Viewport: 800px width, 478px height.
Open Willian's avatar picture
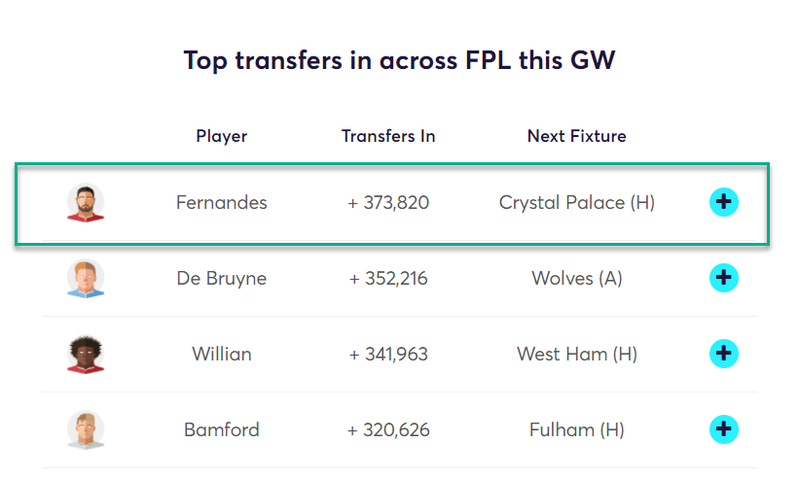[x=86, y=354]
